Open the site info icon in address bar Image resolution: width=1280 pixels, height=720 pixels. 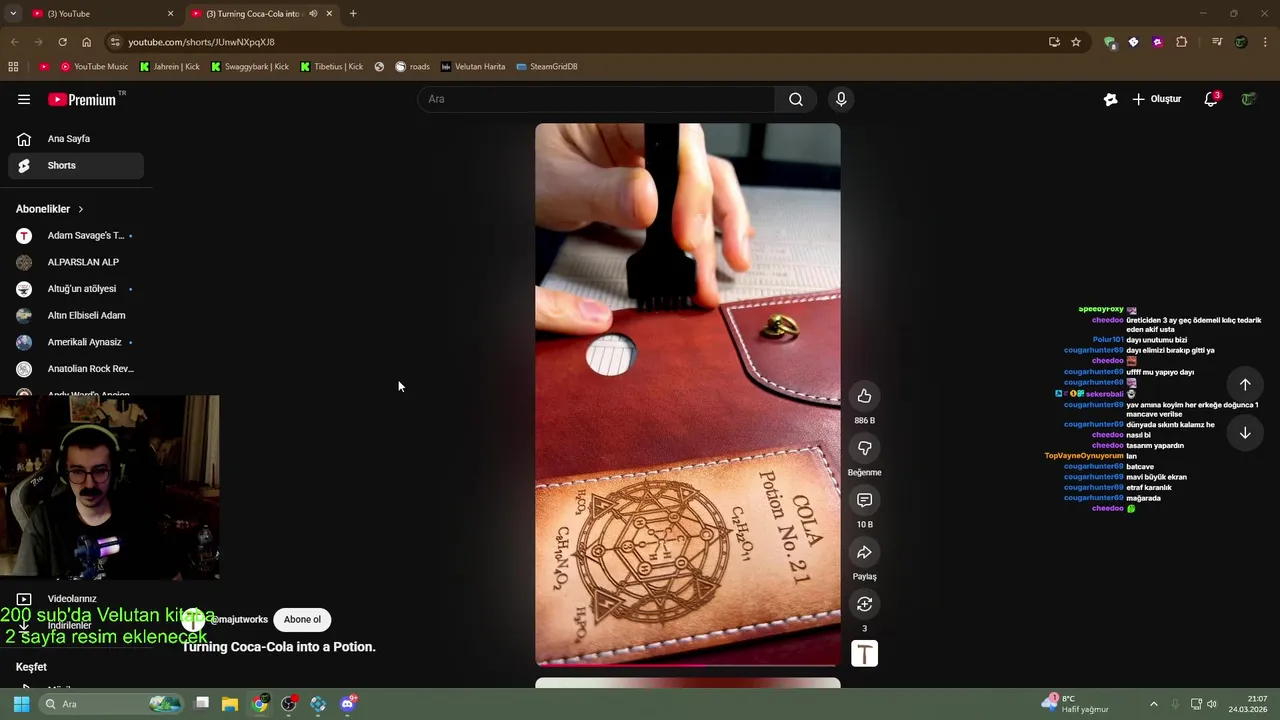coord(115,42)
